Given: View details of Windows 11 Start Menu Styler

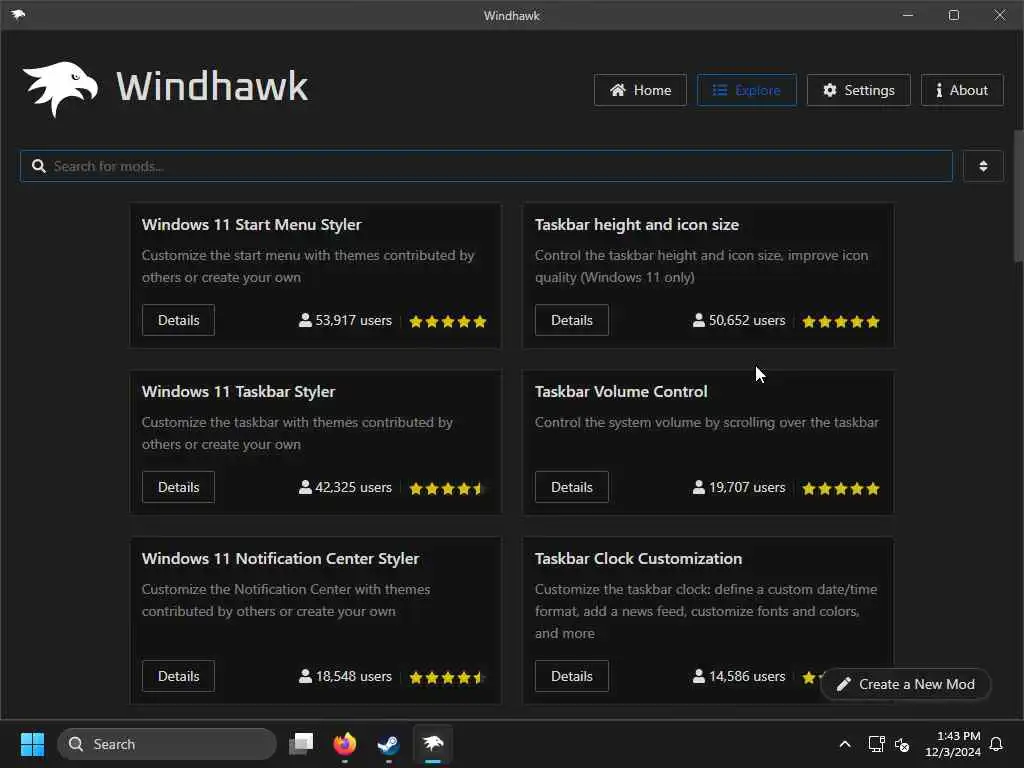Looking at the screenshot, I should 178,320.
